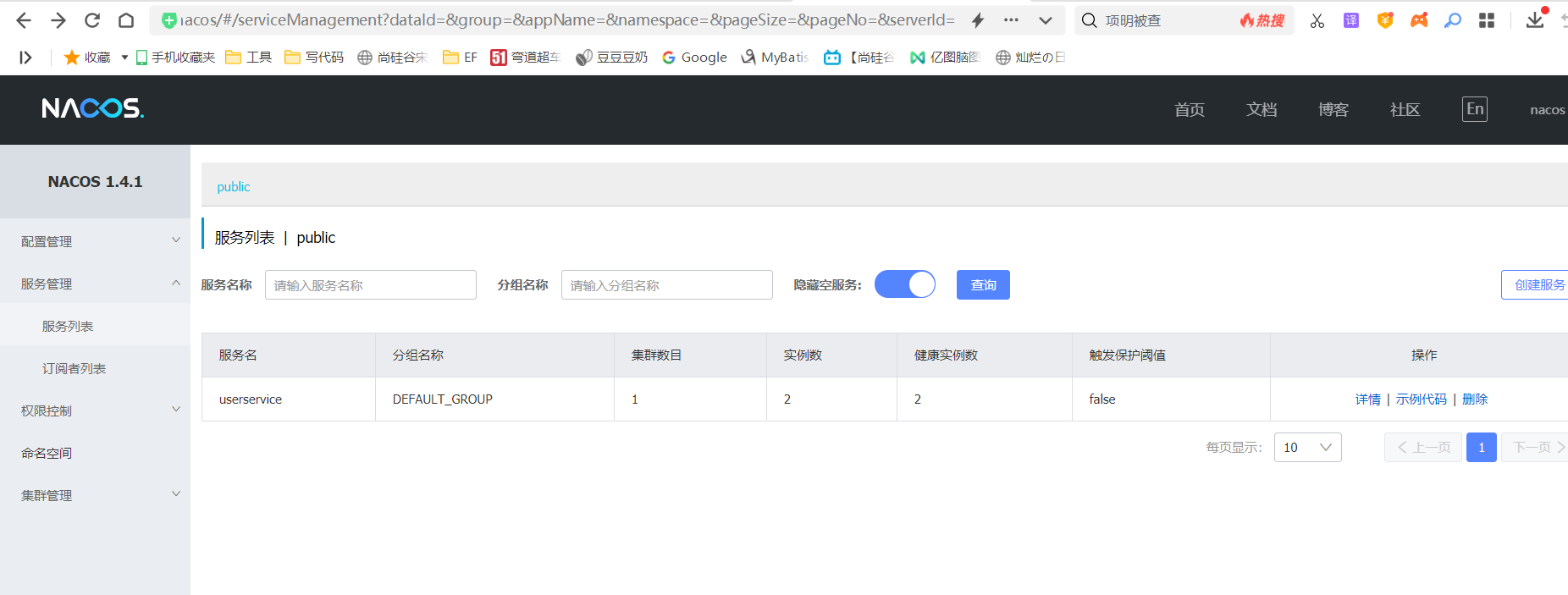
Task: Reload the page with the refresh icon
Action: click(92, 20)
